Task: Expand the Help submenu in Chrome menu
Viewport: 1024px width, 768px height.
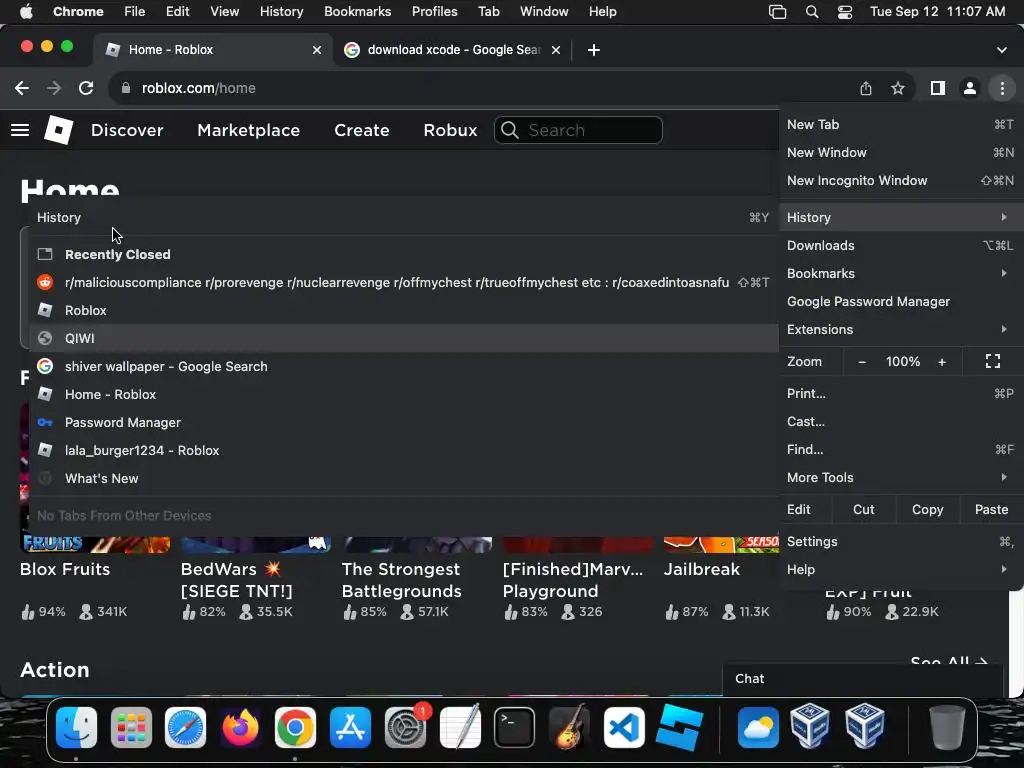Action: pos(901,570)
